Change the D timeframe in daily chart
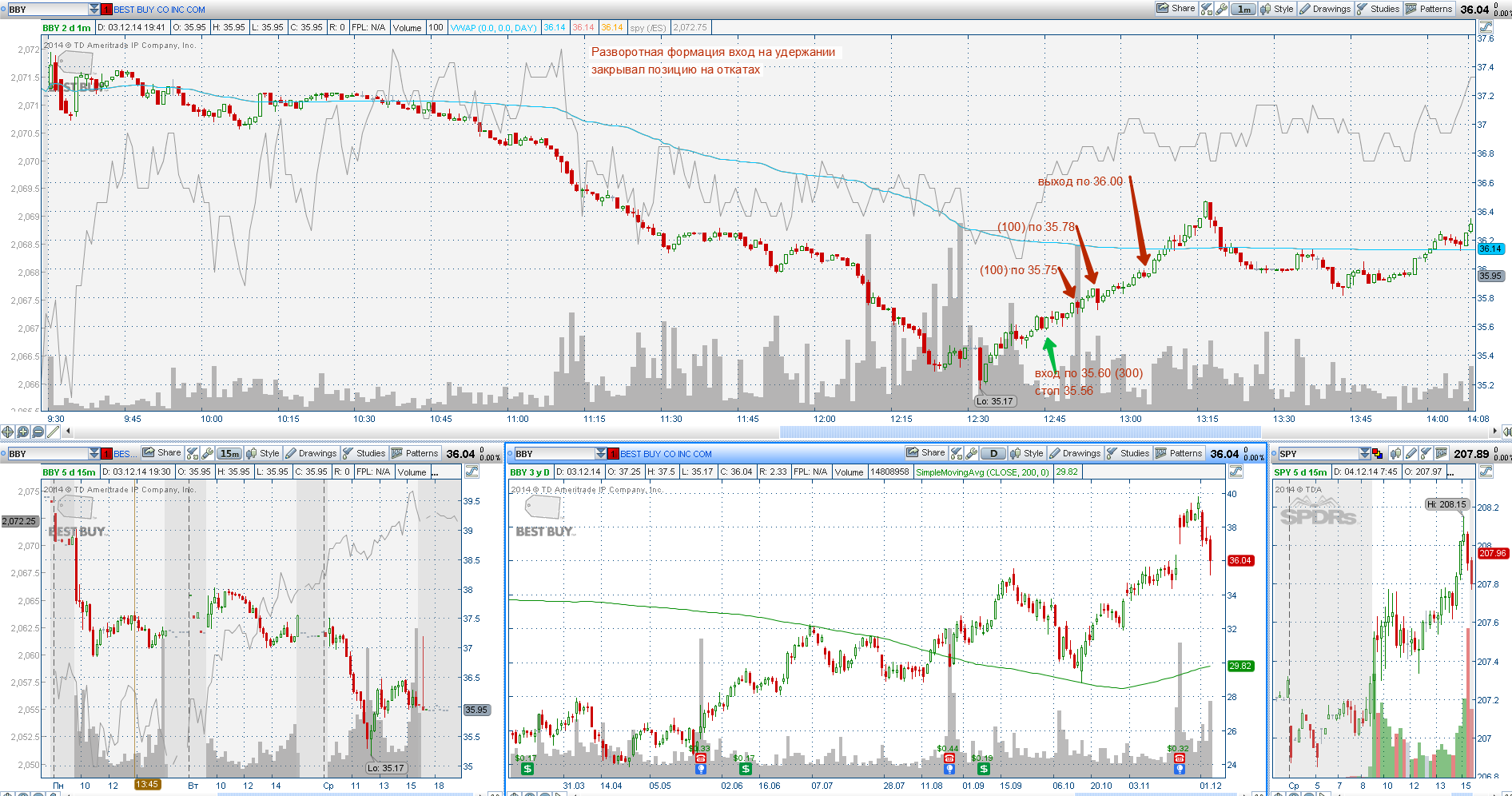This screenshot has height=796, width=1512. (x=993, y=453)
